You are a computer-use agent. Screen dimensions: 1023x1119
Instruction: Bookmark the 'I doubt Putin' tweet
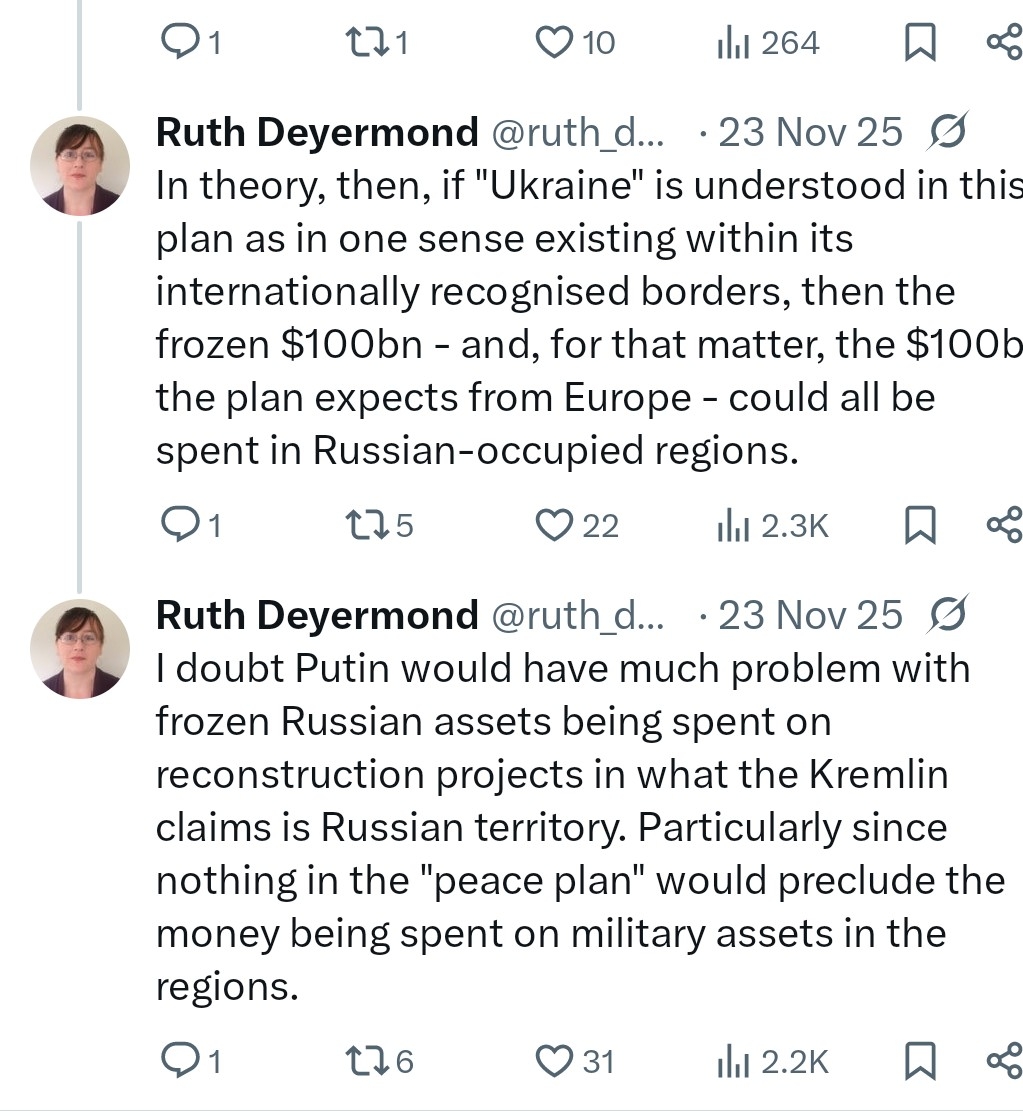(919, 1061)
